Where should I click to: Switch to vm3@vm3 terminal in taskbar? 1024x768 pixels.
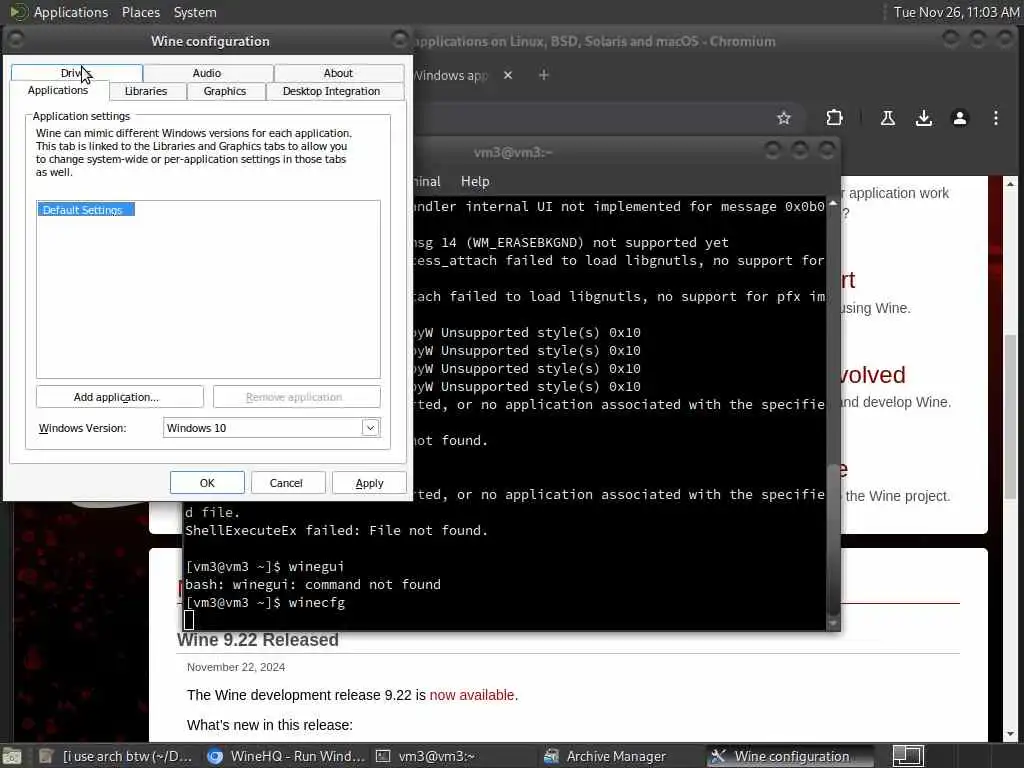tap(455, 757)
